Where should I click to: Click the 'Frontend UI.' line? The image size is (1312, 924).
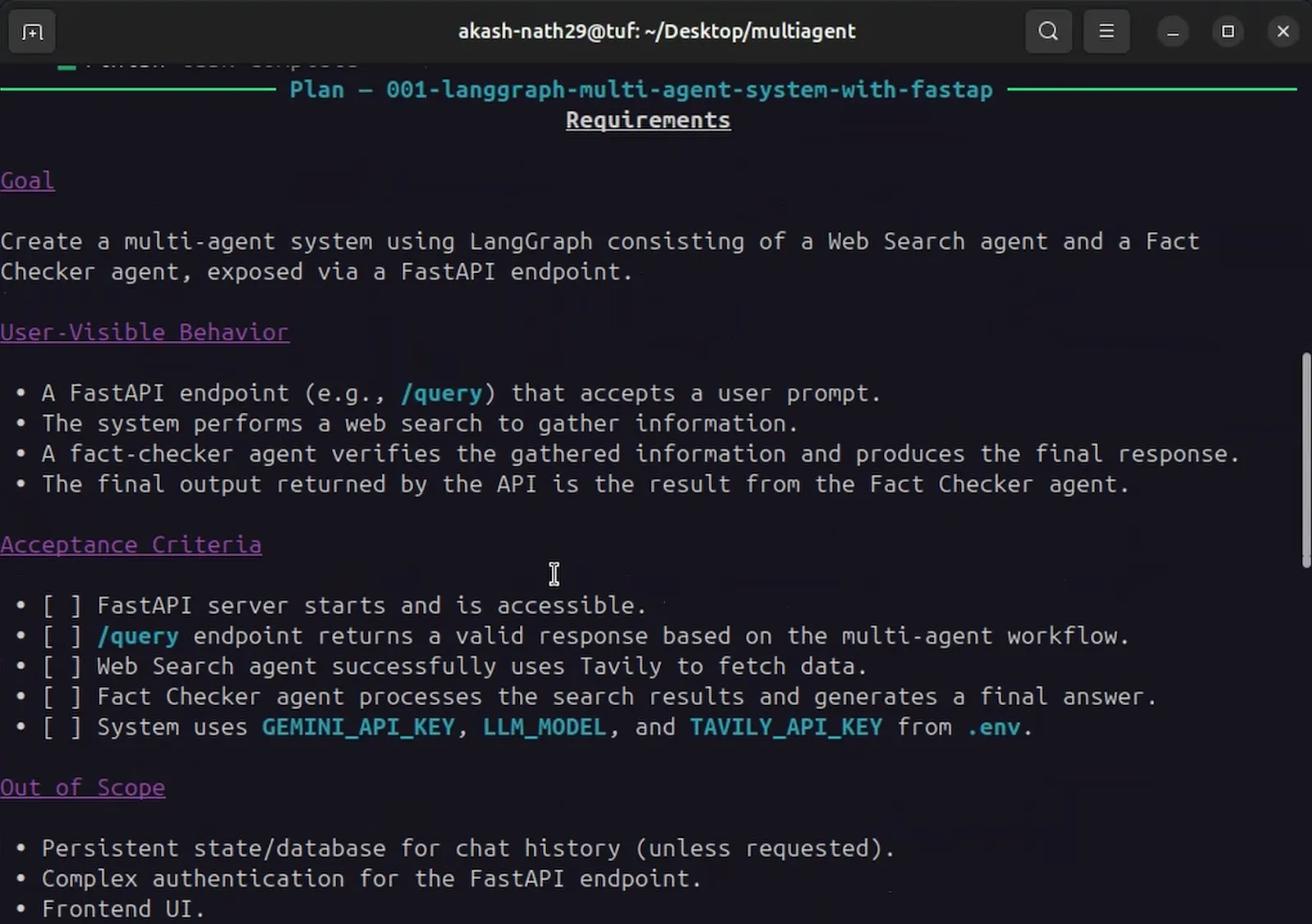(x=123, y=908)
